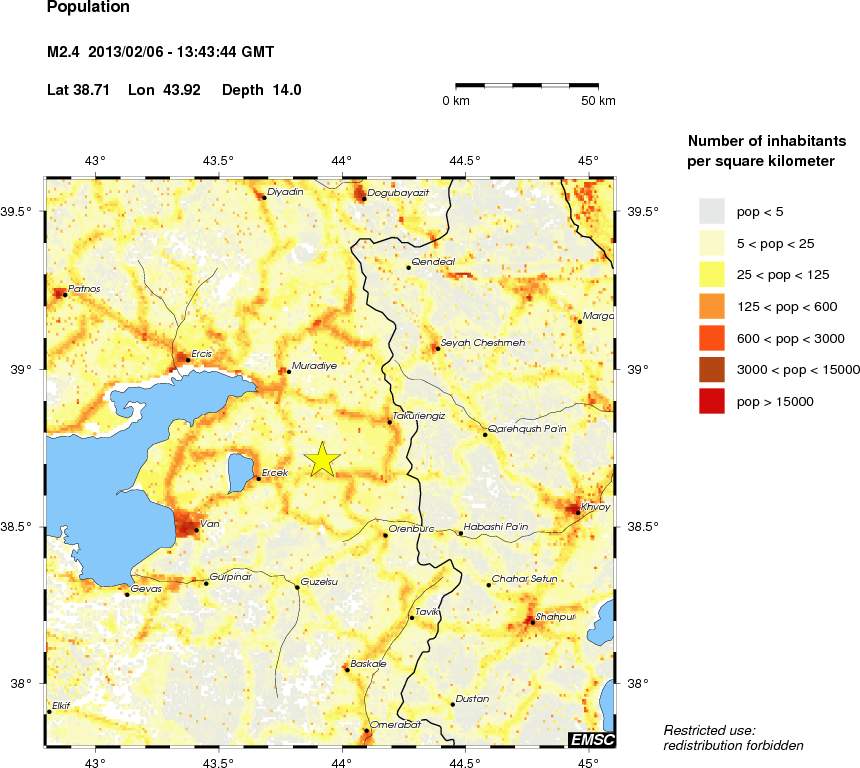860x768 pixels.
Task: Click the Muradiye city marker dot
Action: click(x=289, y=371)
